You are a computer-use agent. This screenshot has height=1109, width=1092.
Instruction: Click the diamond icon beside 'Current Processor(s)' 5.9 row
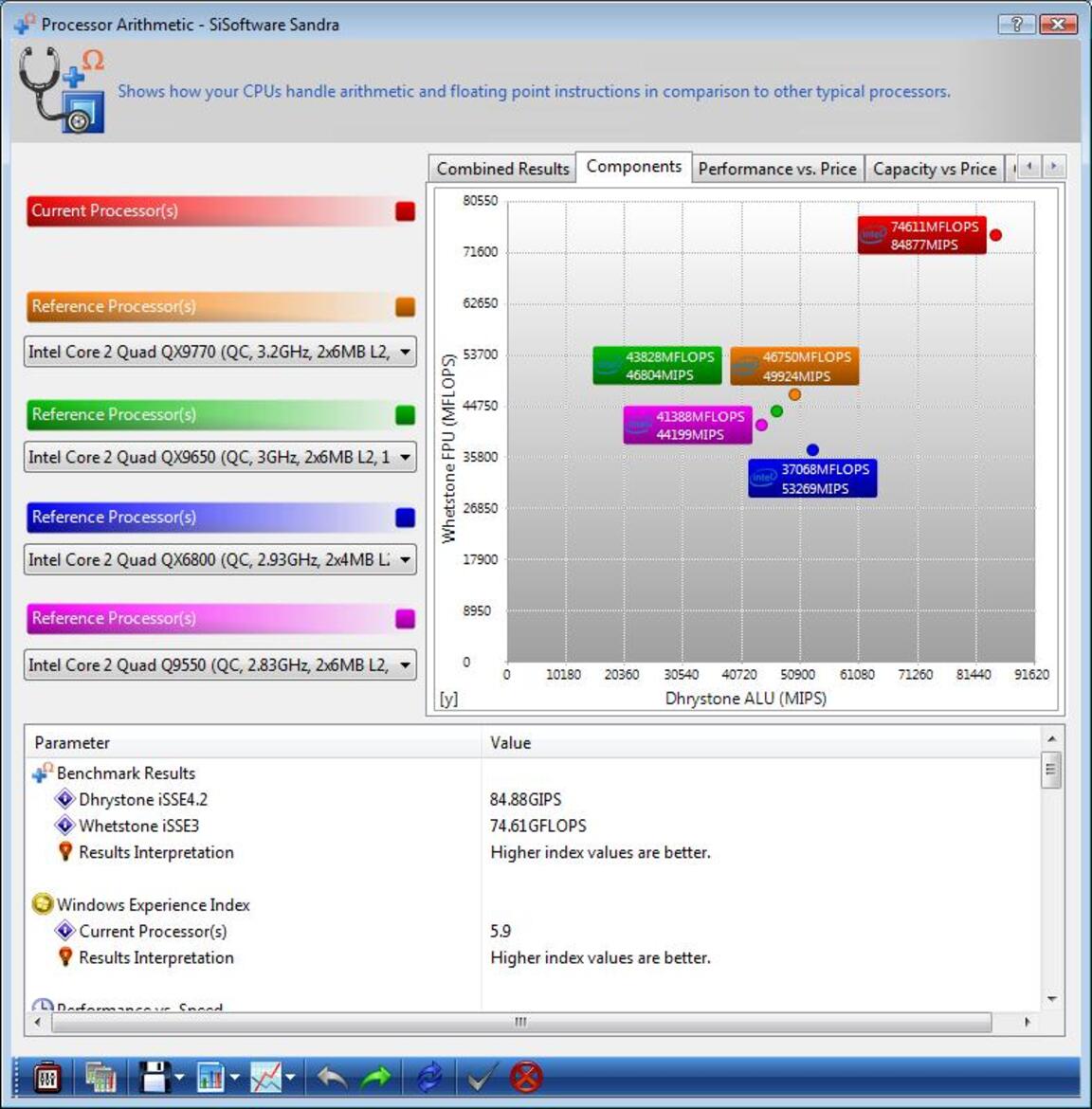coord(65,931)
